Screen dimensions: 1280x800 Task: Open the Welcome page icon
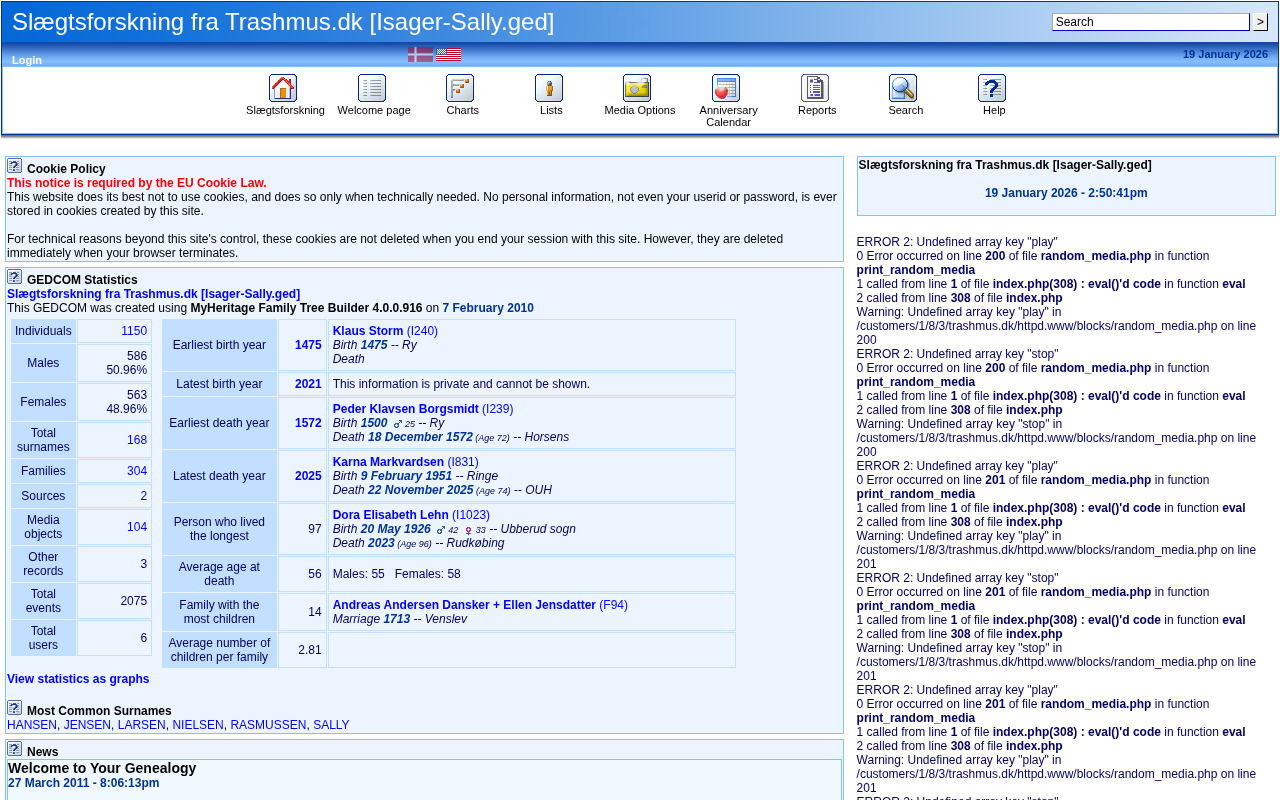click(x=372, y=88)
